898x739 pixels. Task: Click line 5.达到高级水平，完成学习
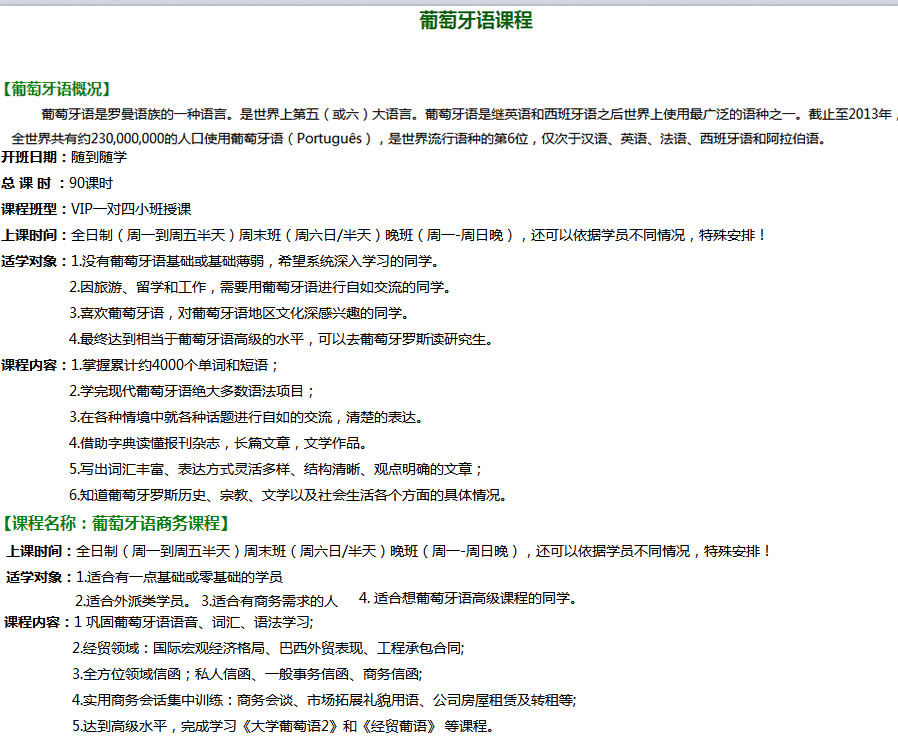coord(283,726)
